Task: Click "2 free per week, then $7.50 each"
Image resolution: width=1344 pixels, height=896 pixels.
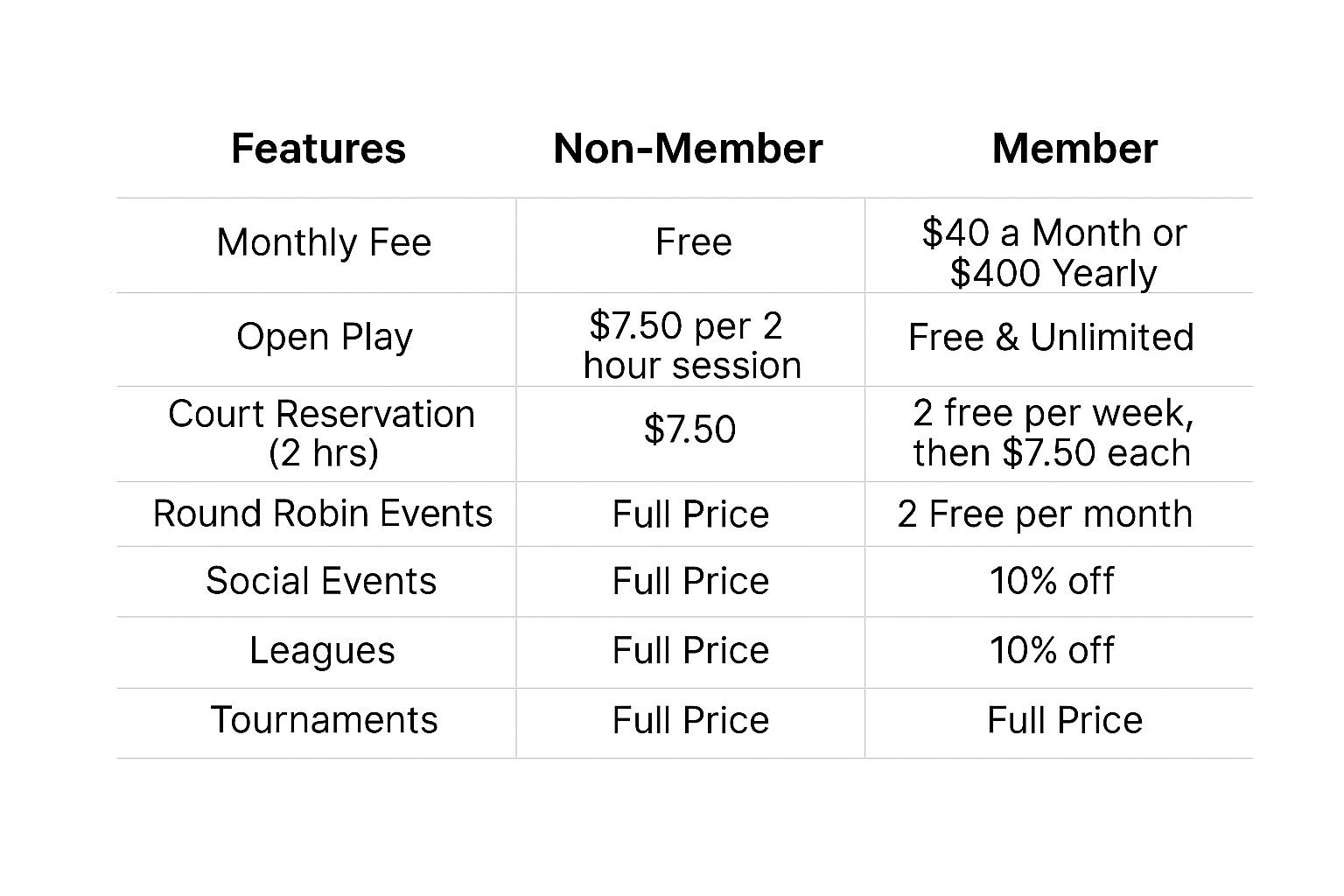Action: point(1053,432)
